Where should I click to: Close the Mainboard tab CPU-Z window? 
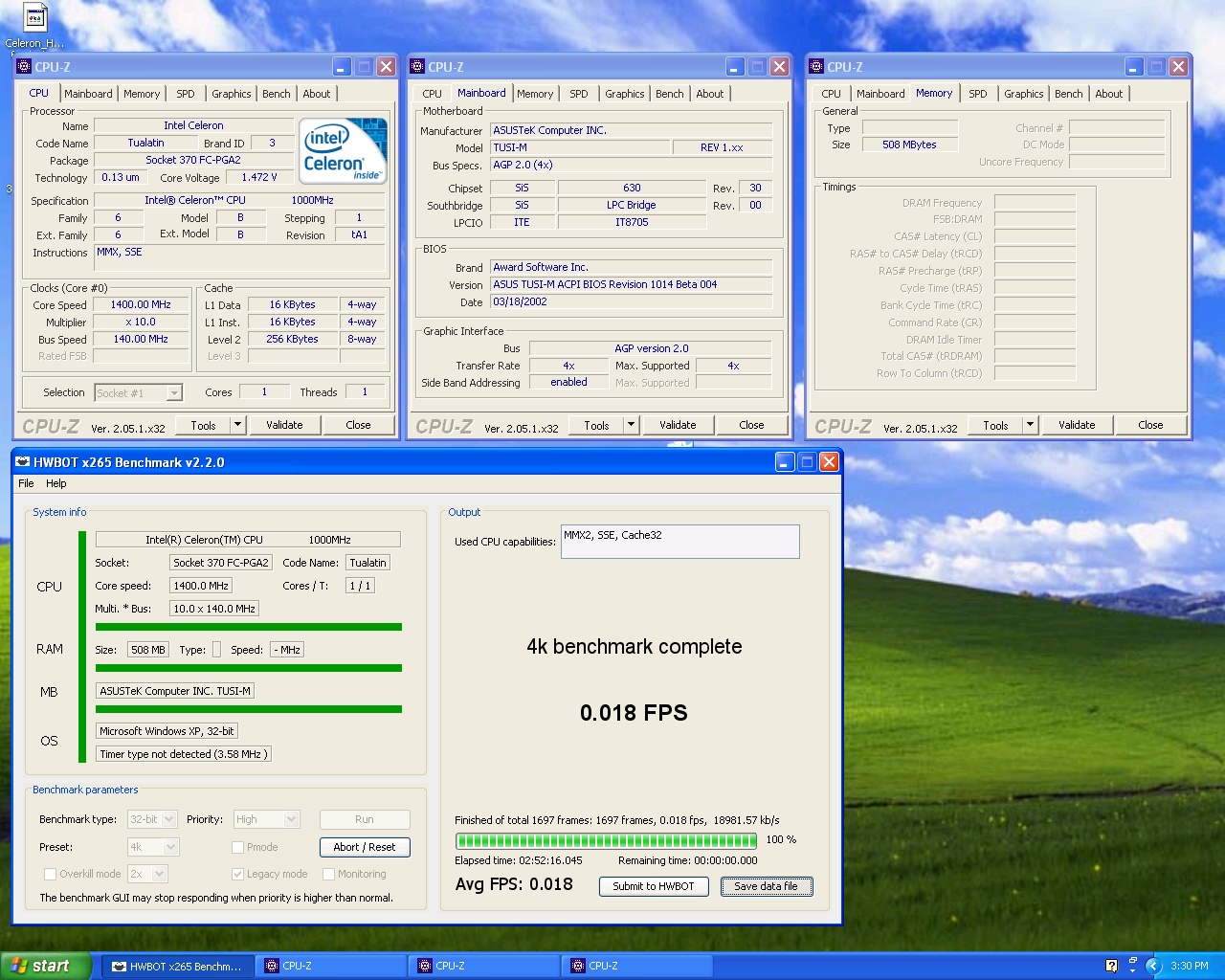(x=779, y=67)
